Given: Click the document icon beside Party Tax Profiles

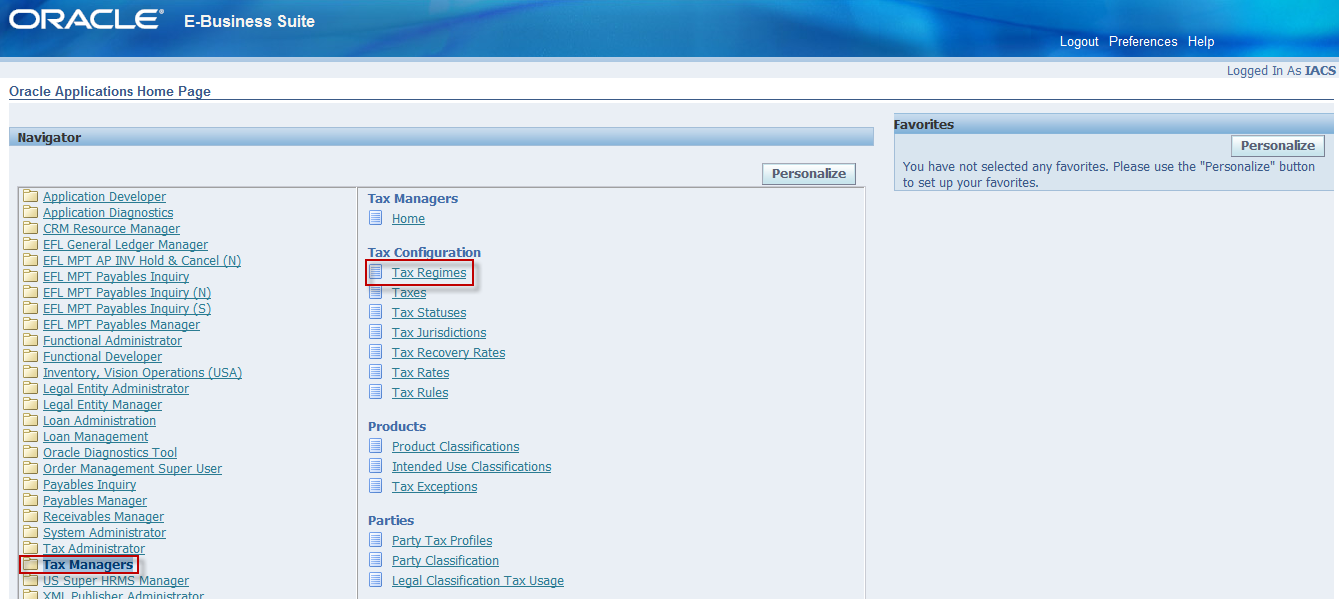Looking at the screenshot, I should [x=375, y=540].
